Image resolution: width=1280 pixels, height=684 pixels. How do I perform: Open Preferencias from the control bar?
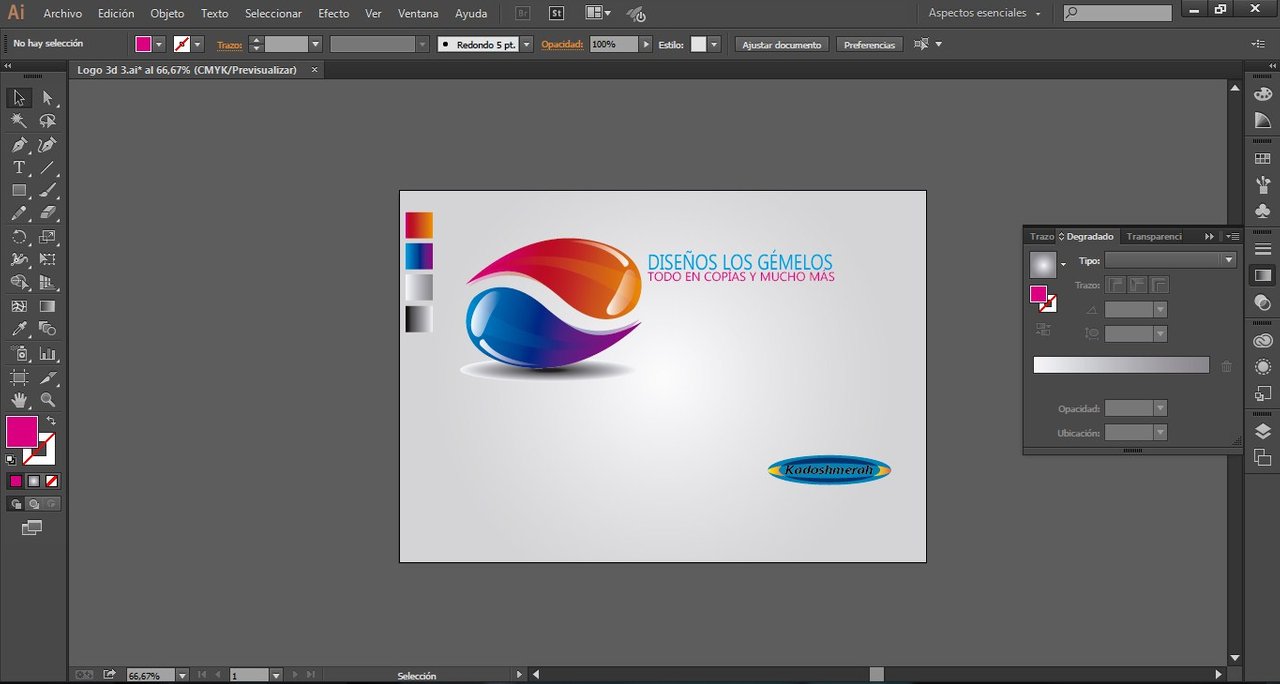point(869,45)
